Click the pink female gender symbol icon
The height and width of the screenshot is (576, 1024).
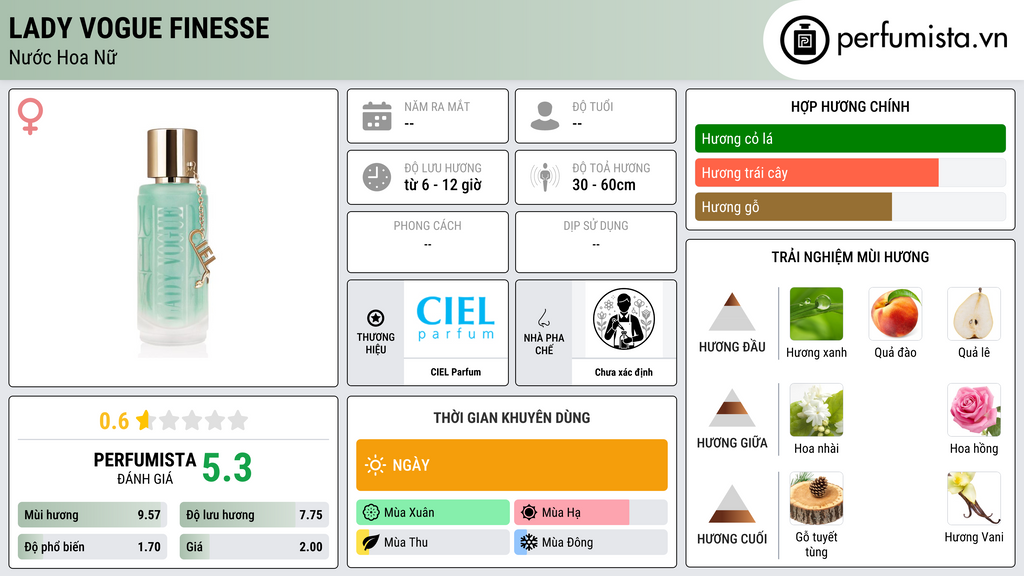pos(30,116)
